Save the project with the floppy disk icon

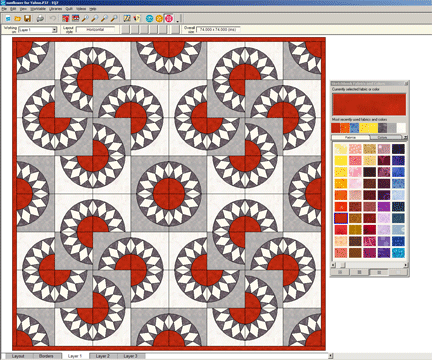point(27,19)
